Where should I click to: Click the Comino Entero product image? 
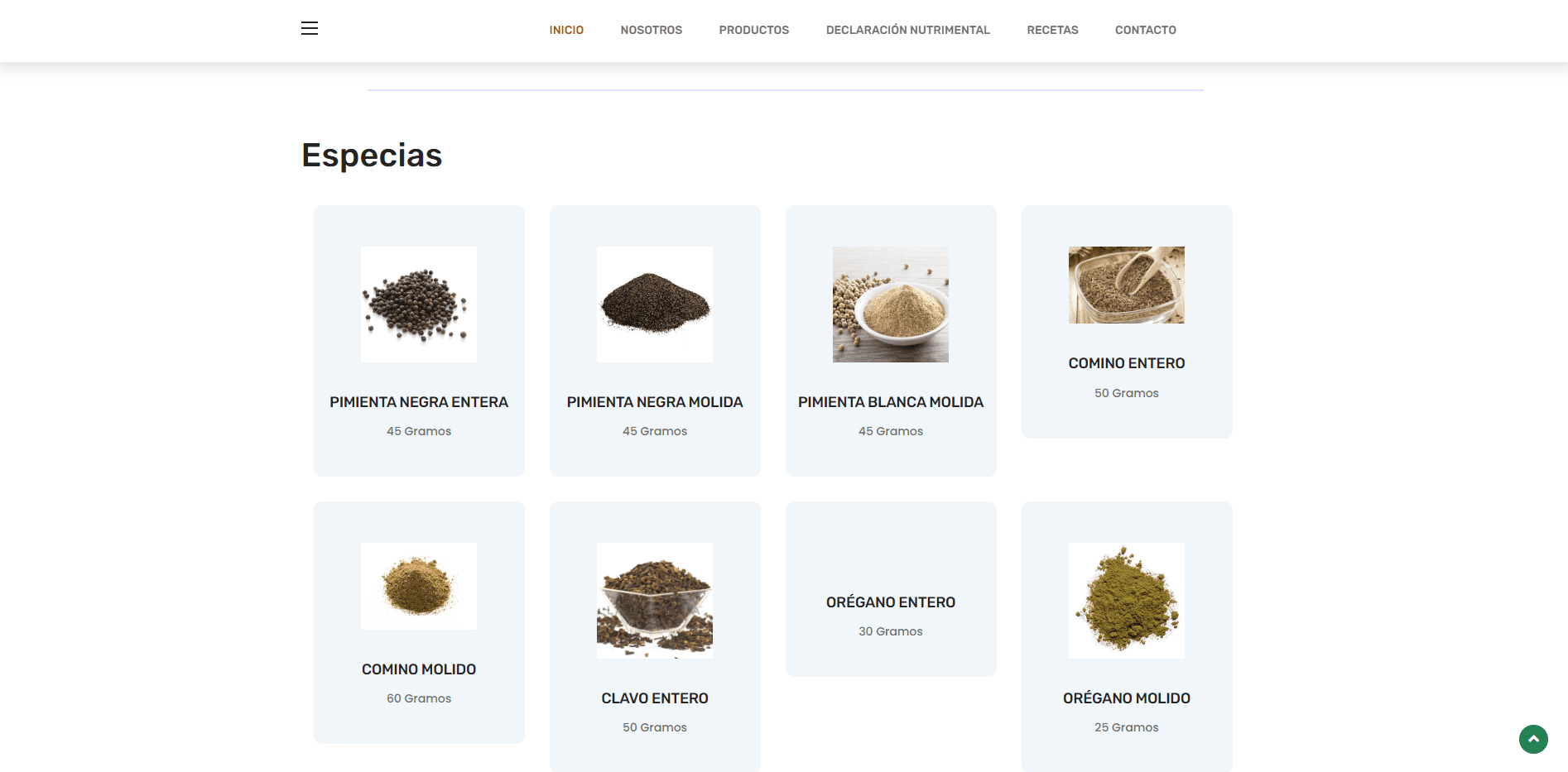[1126, 285]
